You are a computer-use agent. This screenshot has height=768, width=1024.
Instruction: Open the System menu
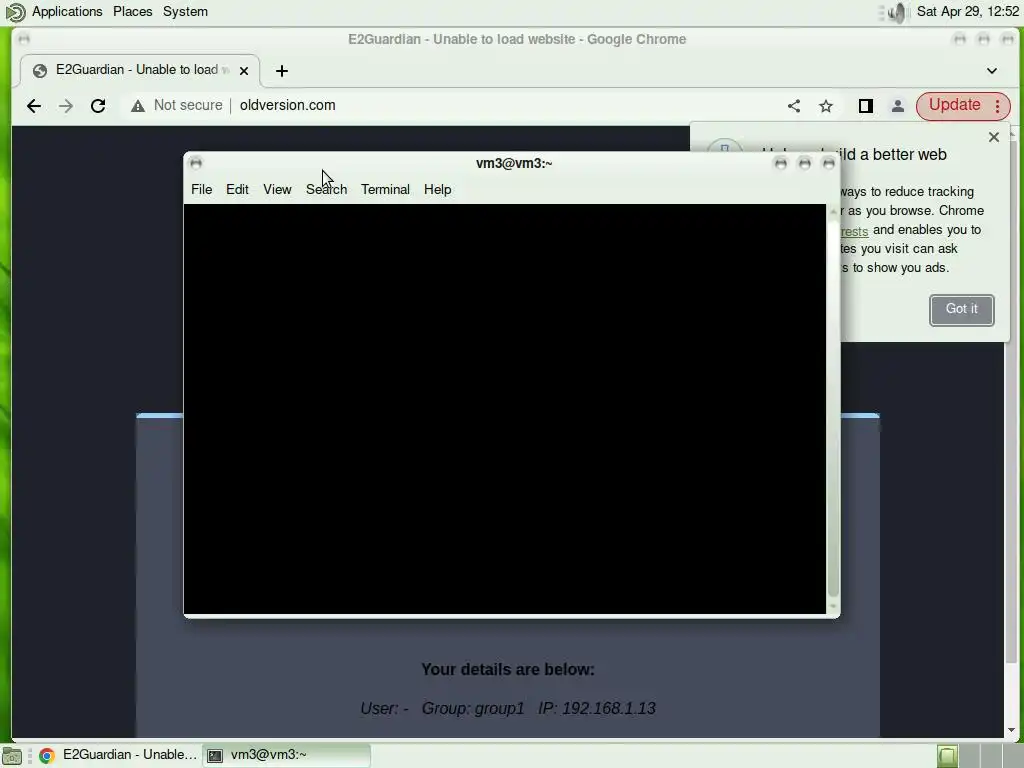point(185,12)
